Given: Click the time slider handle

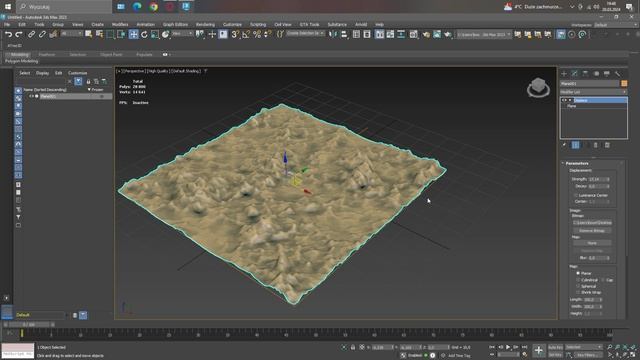Looking at the screenshot, I should [x=29, y=325].
